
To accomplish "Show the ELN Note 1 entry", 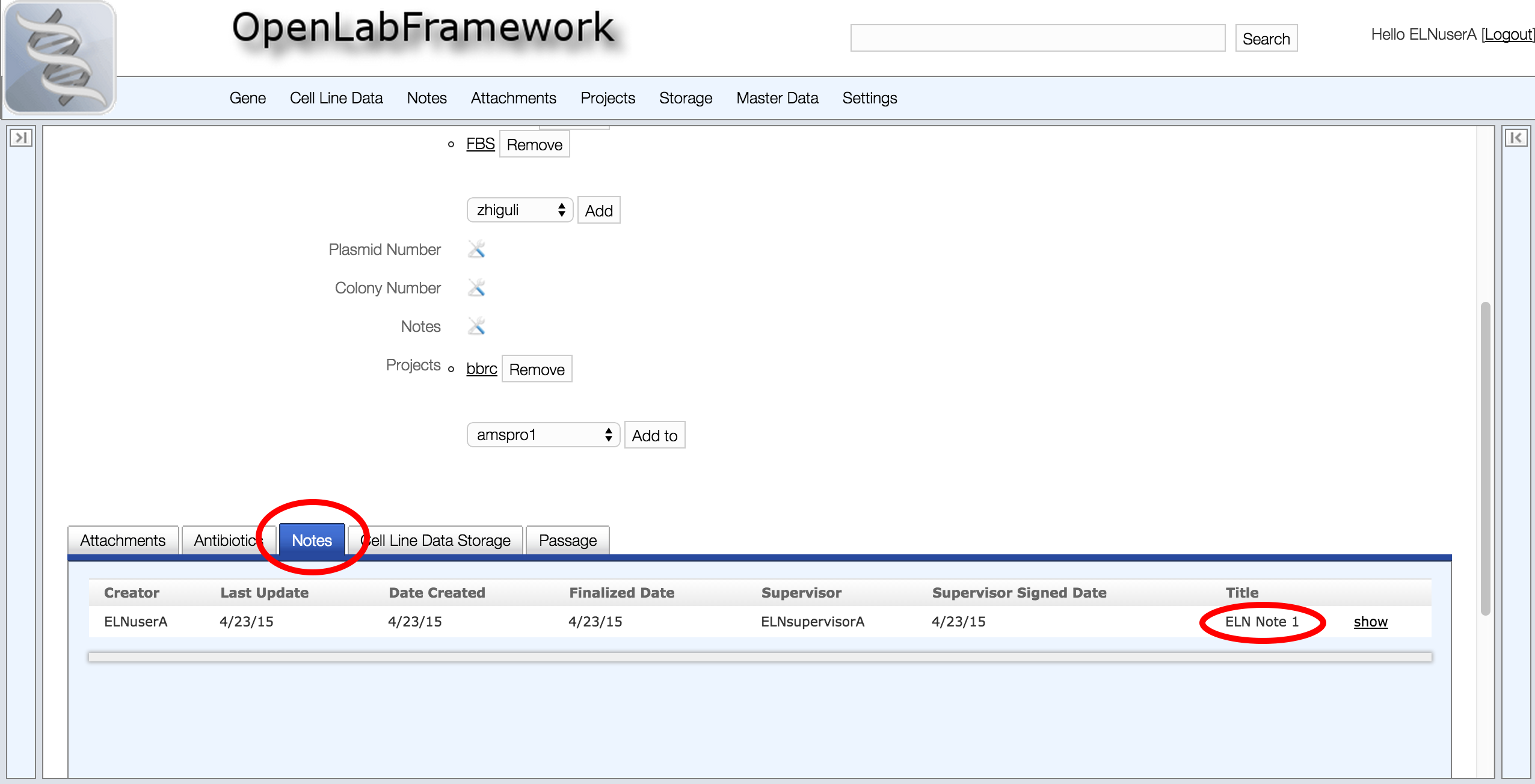I will coord(1370,622).
